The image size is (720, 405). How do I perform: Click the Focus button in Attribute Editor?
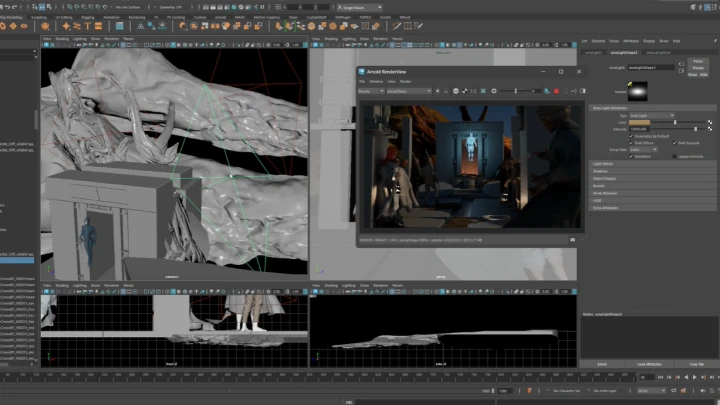pyautogui.click(x=698, y=61)
